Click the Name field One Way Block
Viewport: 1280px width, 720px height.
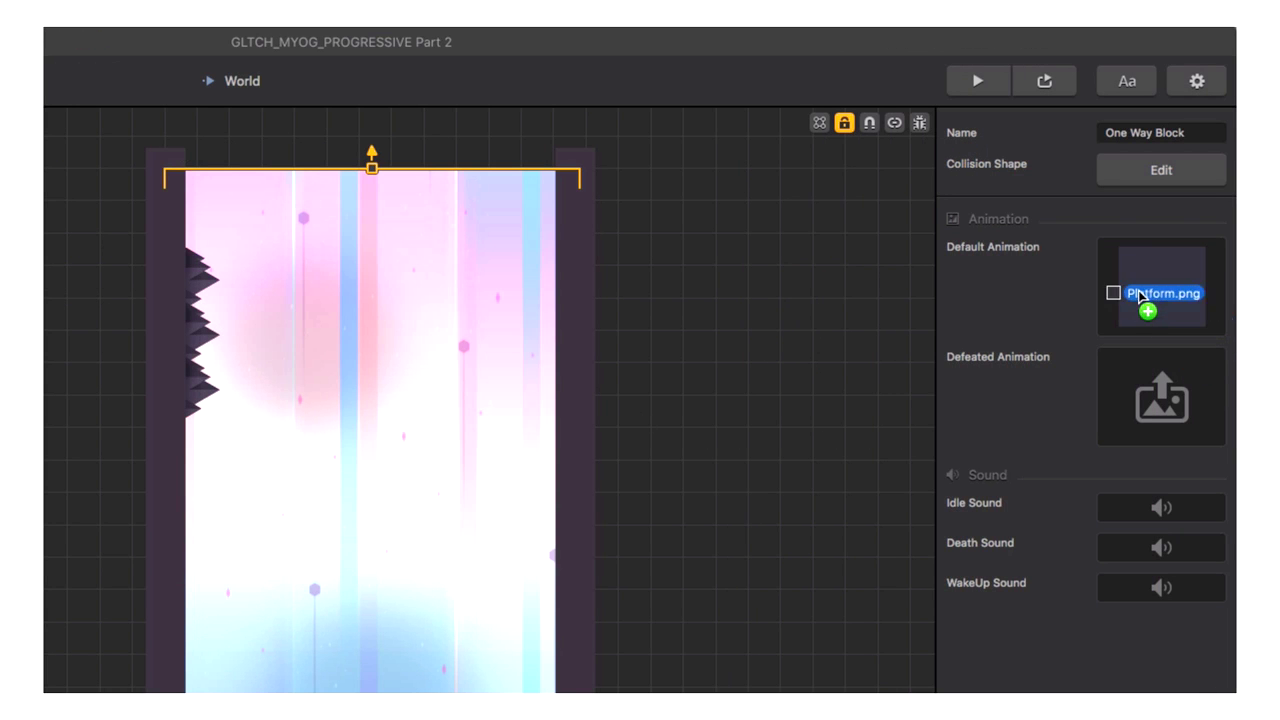1160,133
